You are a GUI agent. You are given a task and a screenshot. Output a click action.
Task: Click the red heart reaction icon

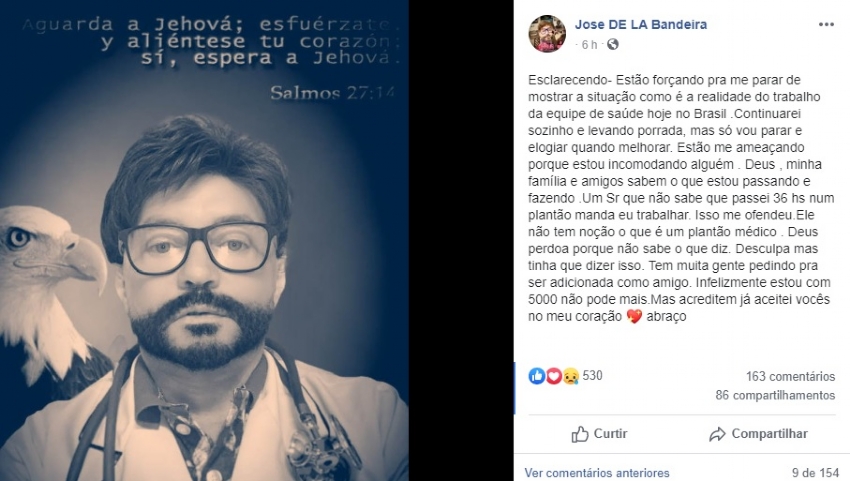(553, 376)
